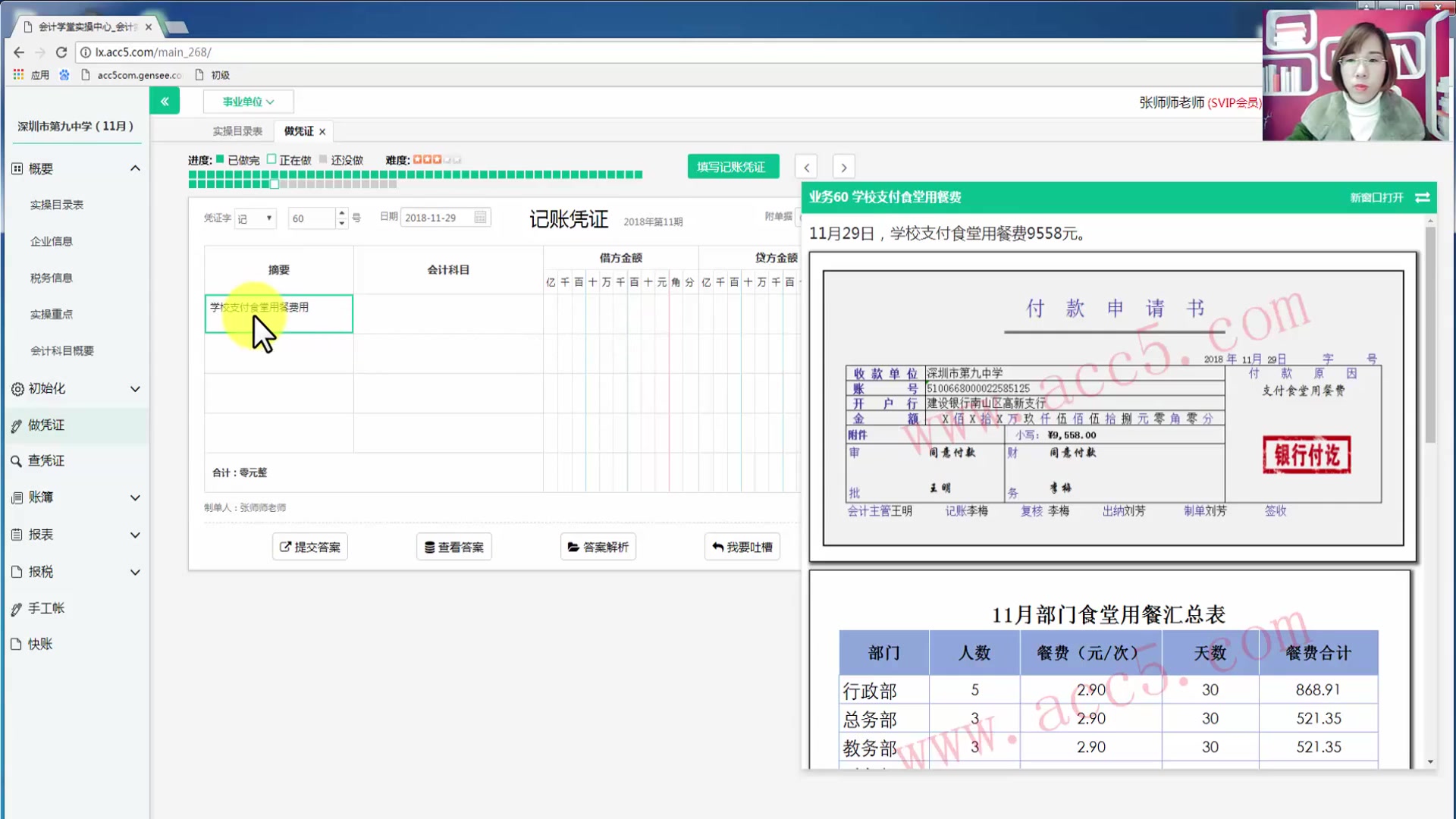
Task: Open the 凭证字 记 dropdown
Action: 255,218
